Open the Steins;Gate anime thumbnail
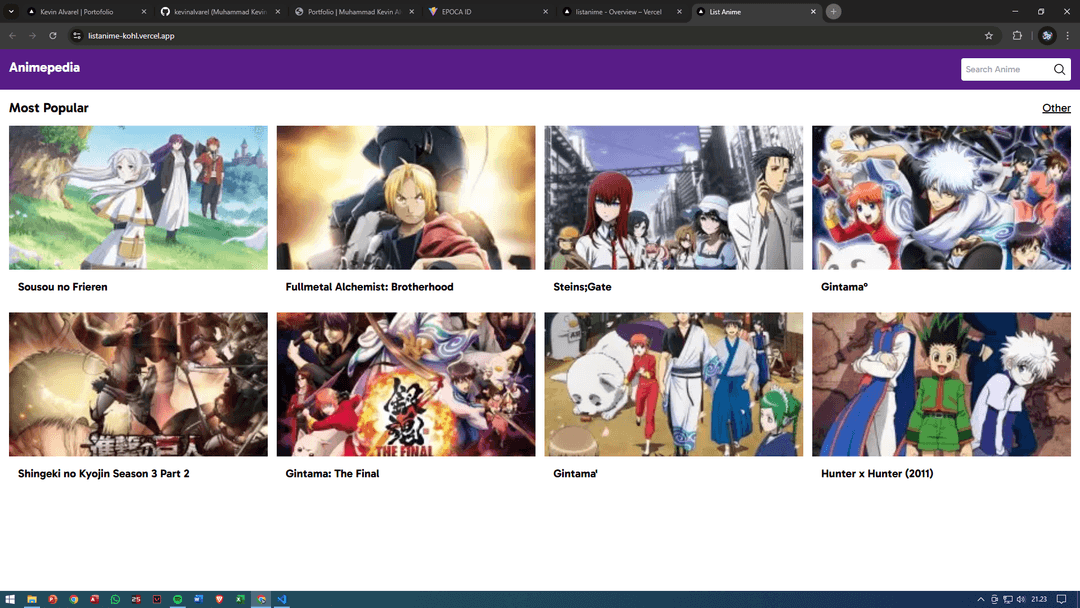Viewport: 1080px width, 608px height. click(673, 197)
